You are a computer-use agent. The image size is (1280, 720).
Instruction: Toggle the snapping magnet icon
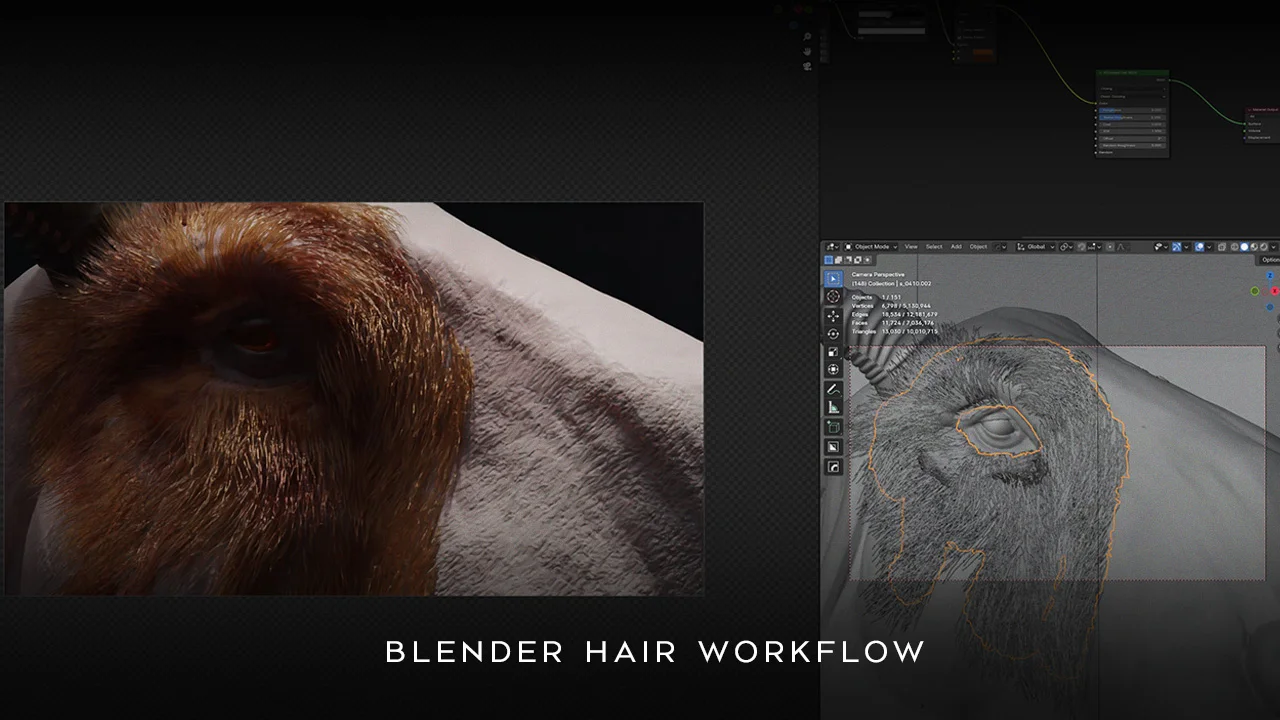click(x=1082, y=247)
